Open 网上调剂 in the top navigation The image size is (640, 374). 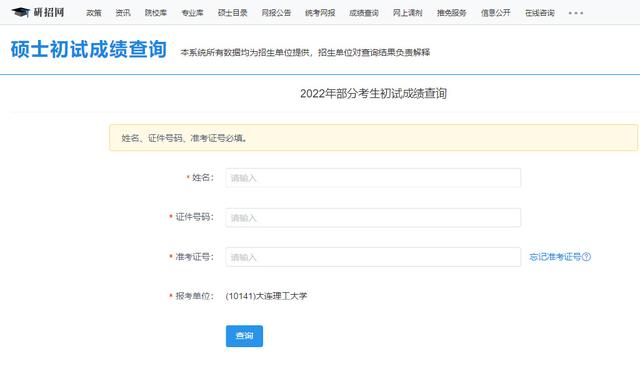click(x=408, y=13)
